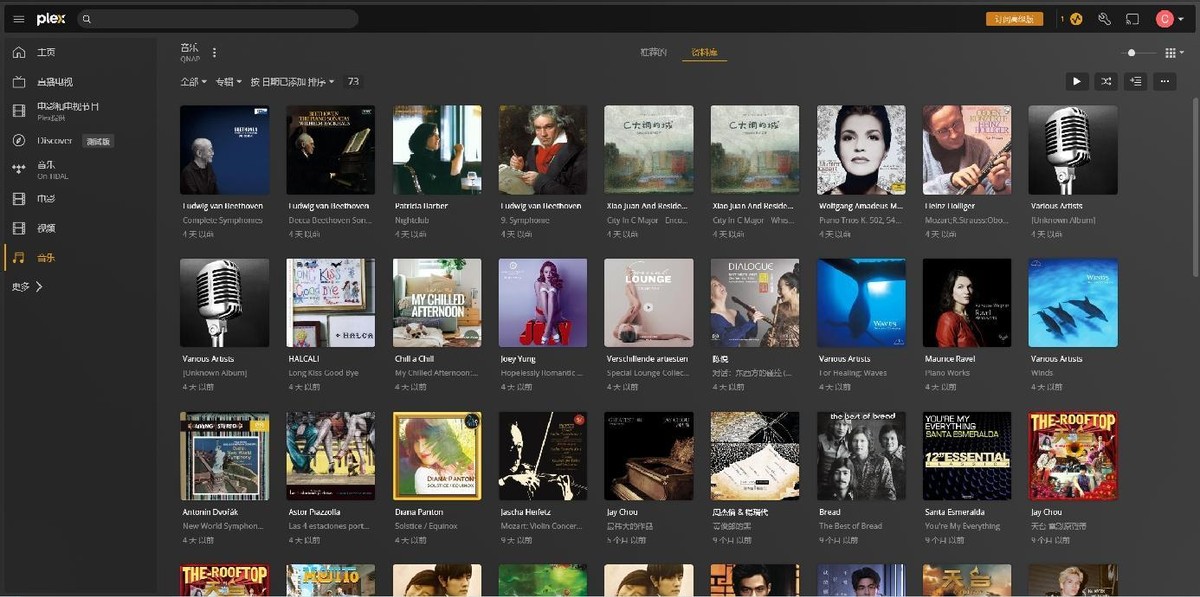Screen dimensions: 1200x597
Task: Open the TIDAL music source
Action: coord(46,170)
